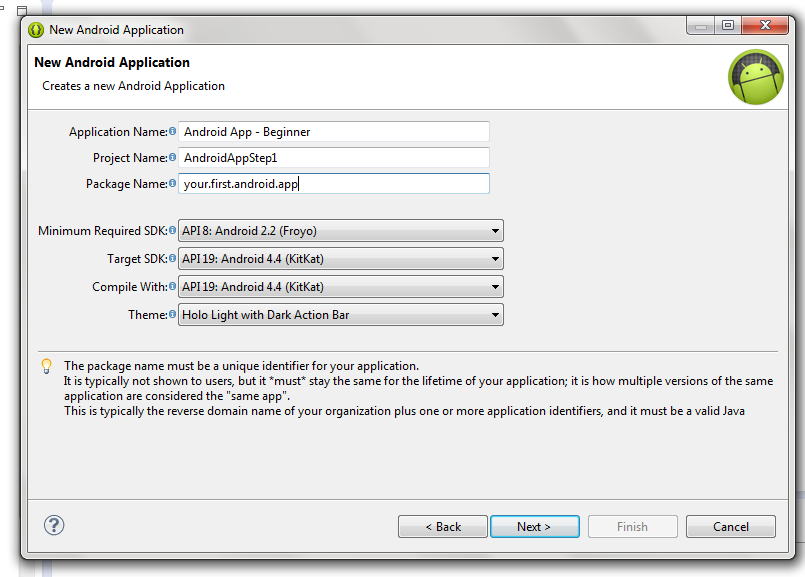805x577 pixels.
Task: Open the Minimum Required SDK dropdown
Action: [x=340, y=230]
